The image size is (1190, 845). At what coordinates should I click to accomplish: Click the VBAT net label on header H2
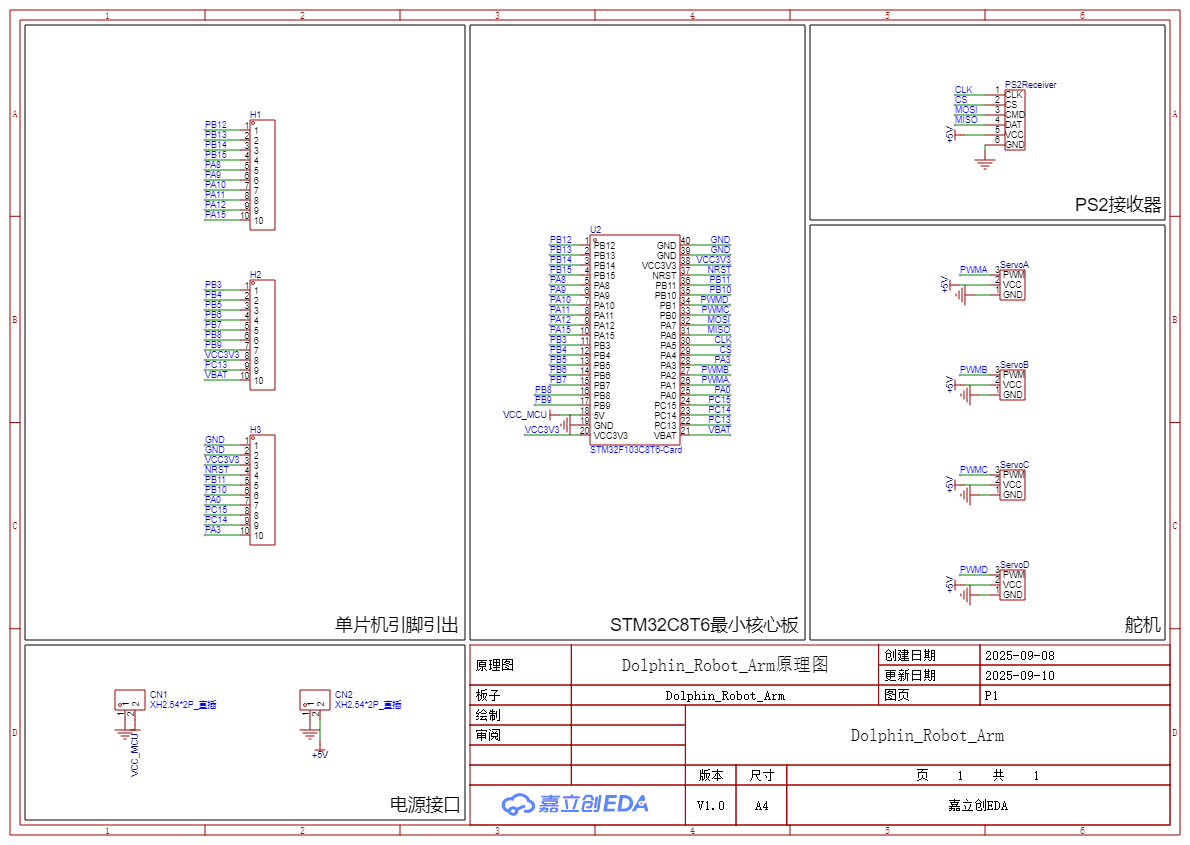click(216, 374)
